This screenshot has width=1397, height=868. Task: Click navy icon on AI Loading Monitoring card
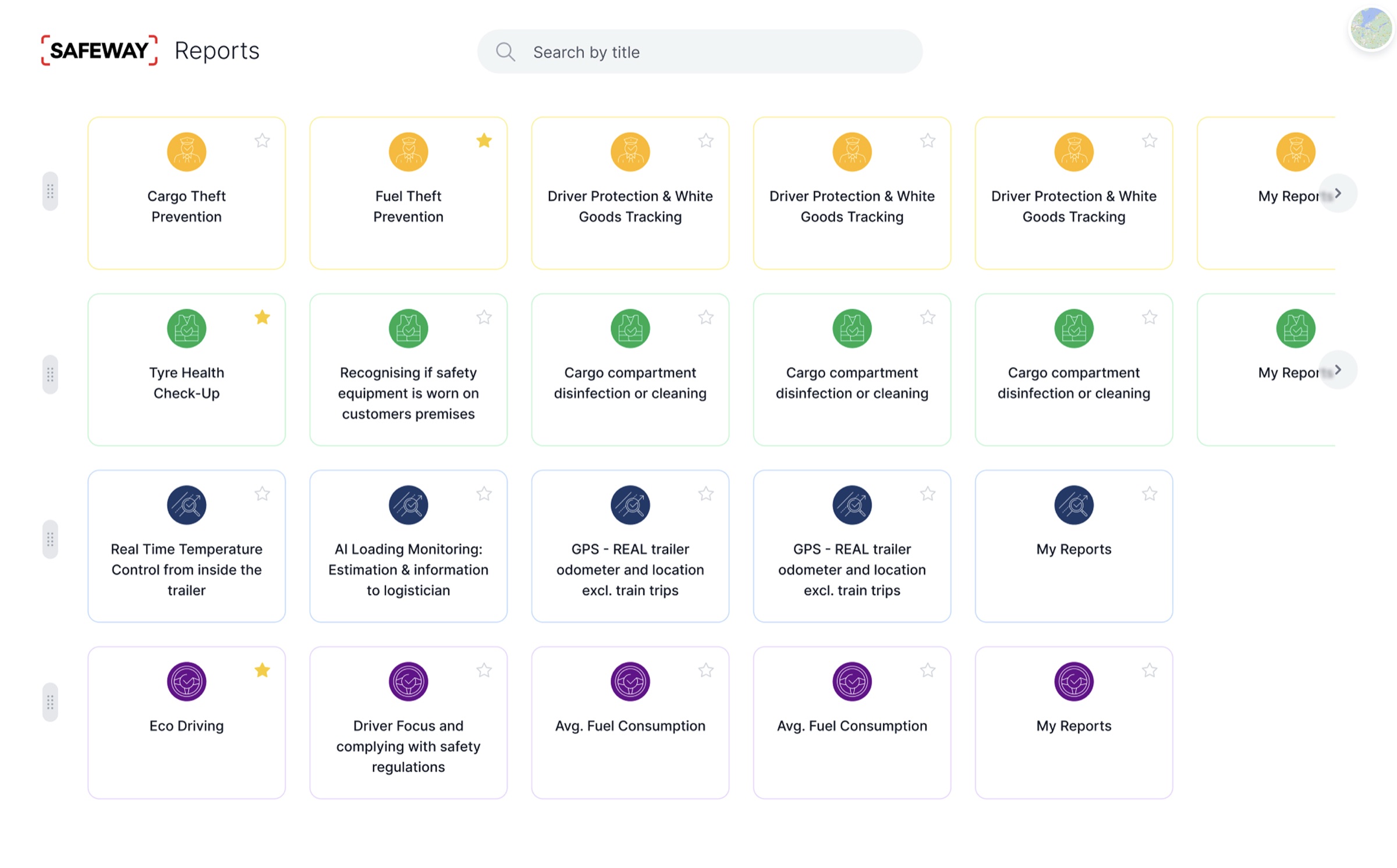coord(408,504)
